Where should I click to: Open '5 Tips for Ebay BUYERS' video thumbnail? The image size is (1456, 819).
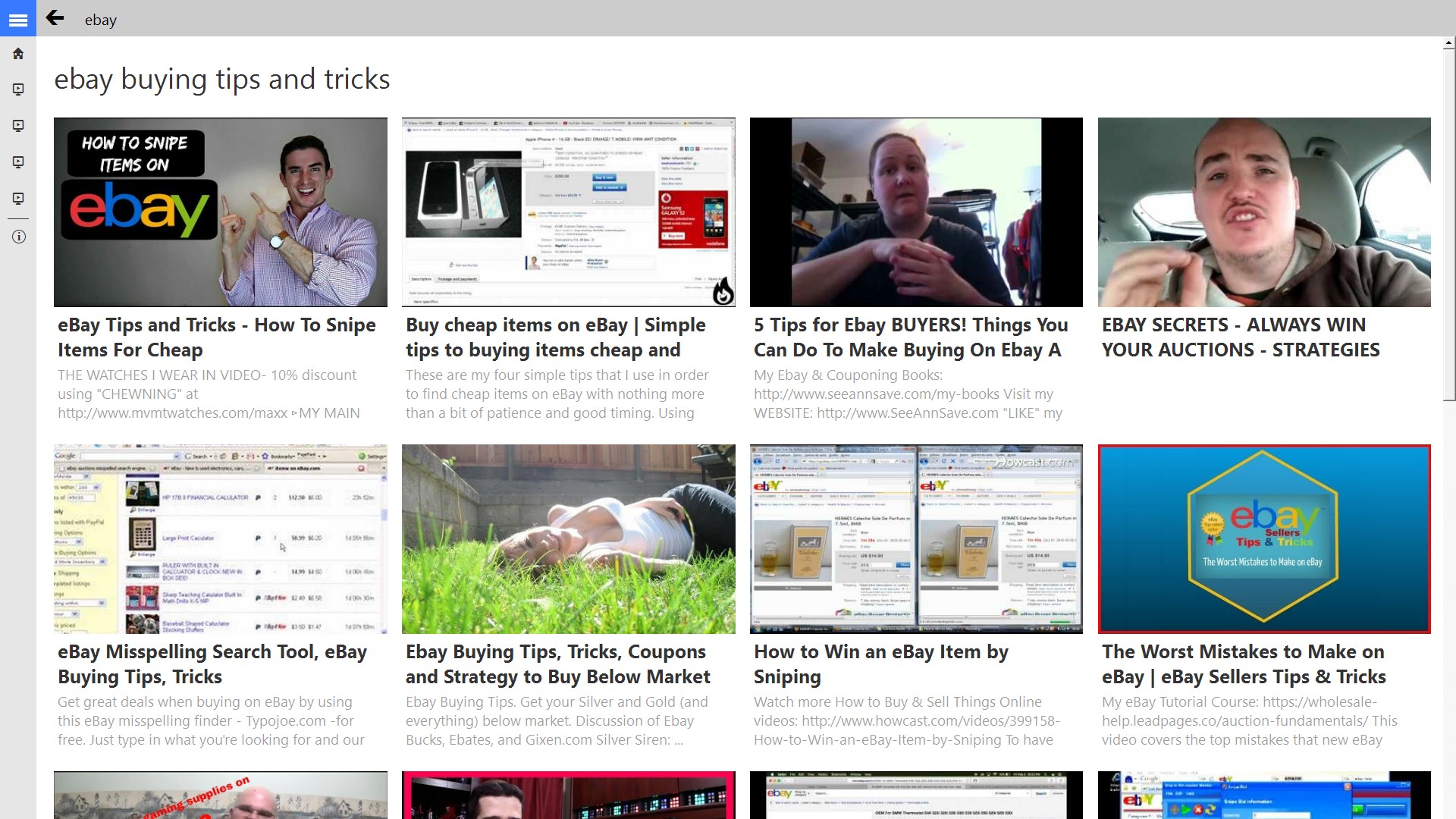click(x=916, y=212)
